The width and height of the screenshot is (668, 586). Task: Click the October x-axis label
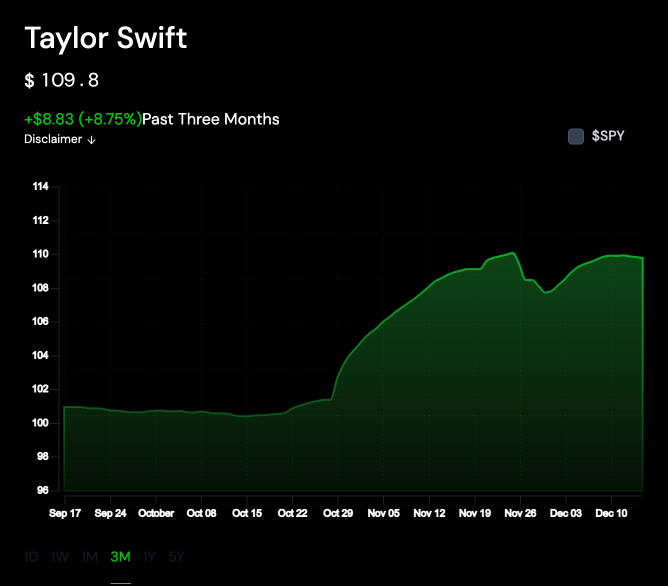156,513
